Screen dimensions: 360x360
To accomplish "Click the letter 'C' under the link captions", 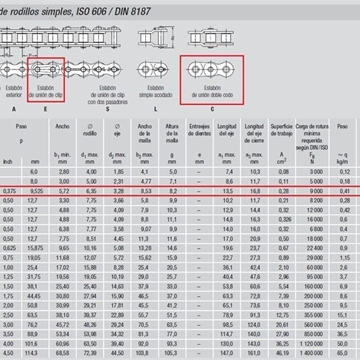I will pos(212,109).
